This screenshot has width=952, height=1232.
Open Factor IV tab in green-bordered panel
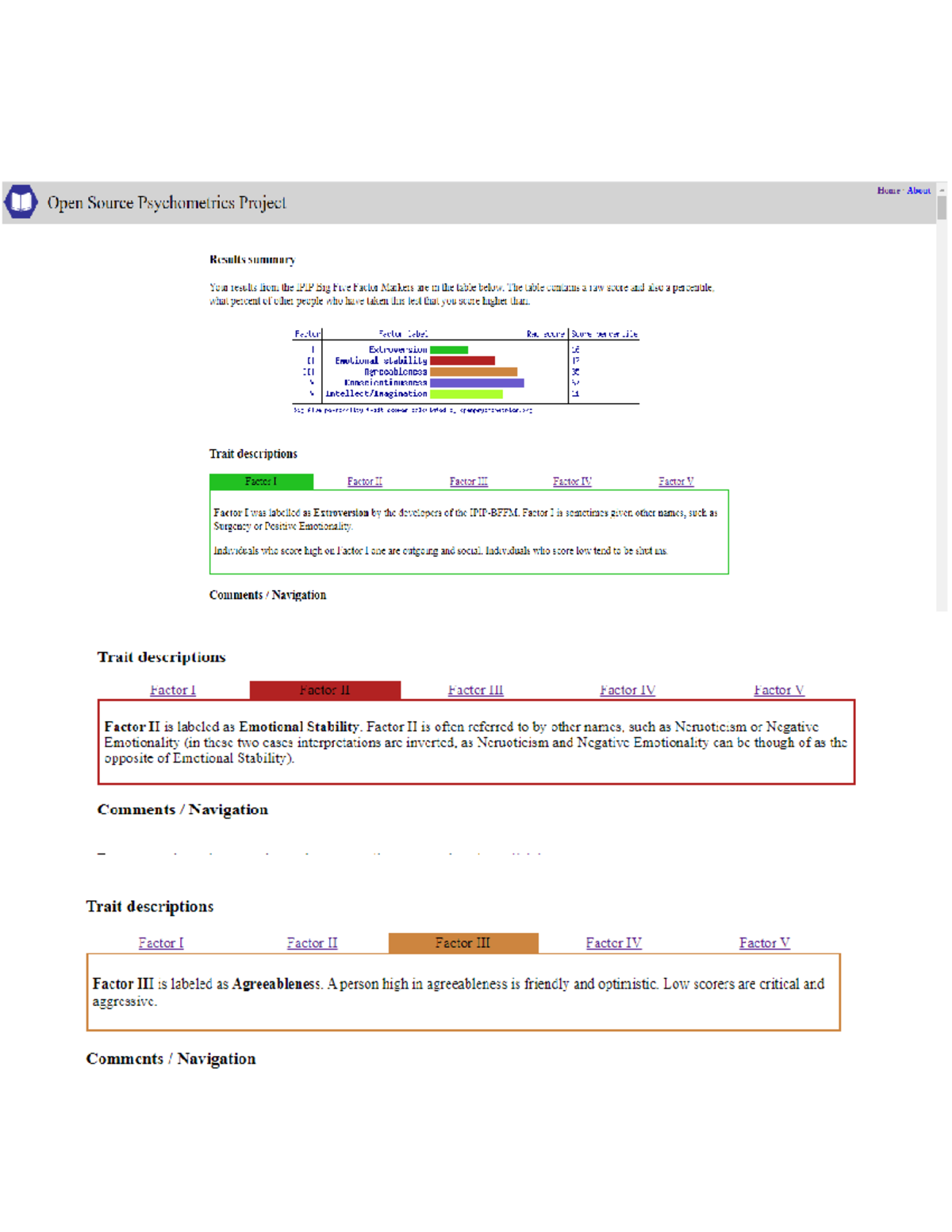point(572,482)
